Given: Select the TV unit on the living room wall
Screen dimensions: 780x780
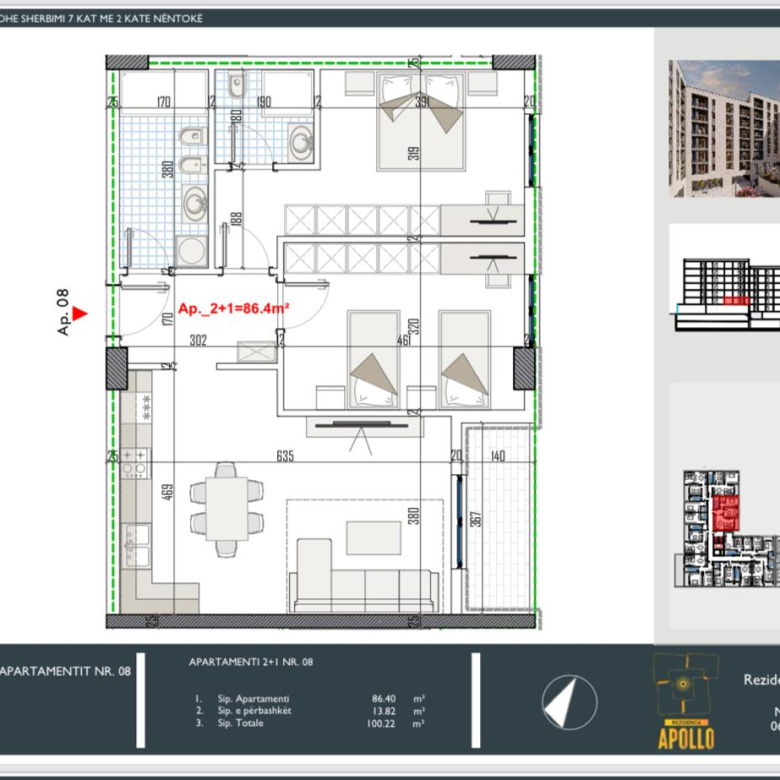Looking at the screenshot, I should pyautogui.click(x=362, y=427).
